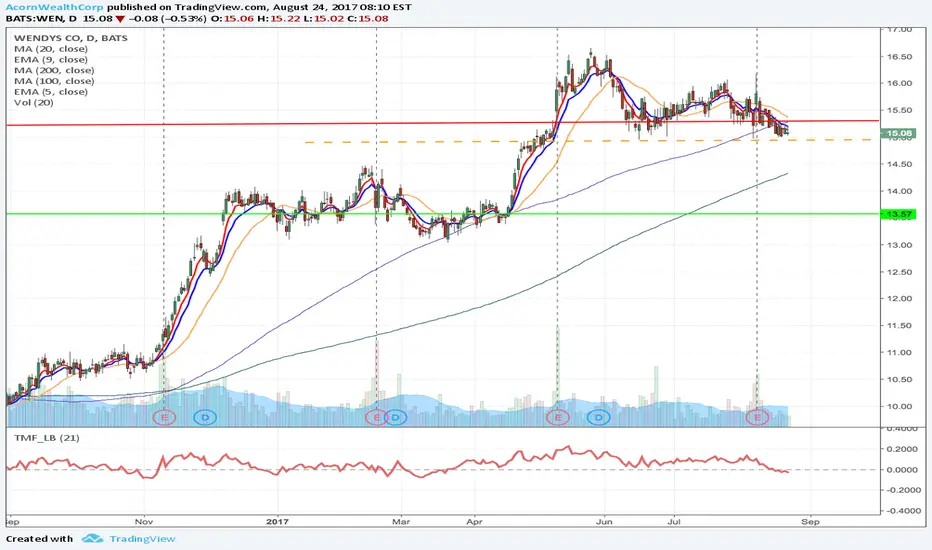The image size is (932, 550).
Task: Click the green 13.57 price label
Action: (899, 214)
